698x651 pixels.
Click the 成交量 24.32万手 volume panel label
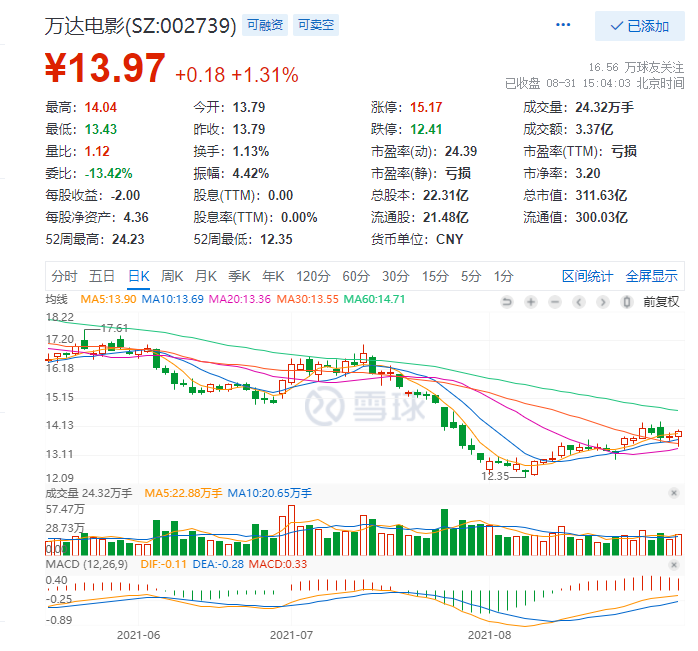click(89, 493)
